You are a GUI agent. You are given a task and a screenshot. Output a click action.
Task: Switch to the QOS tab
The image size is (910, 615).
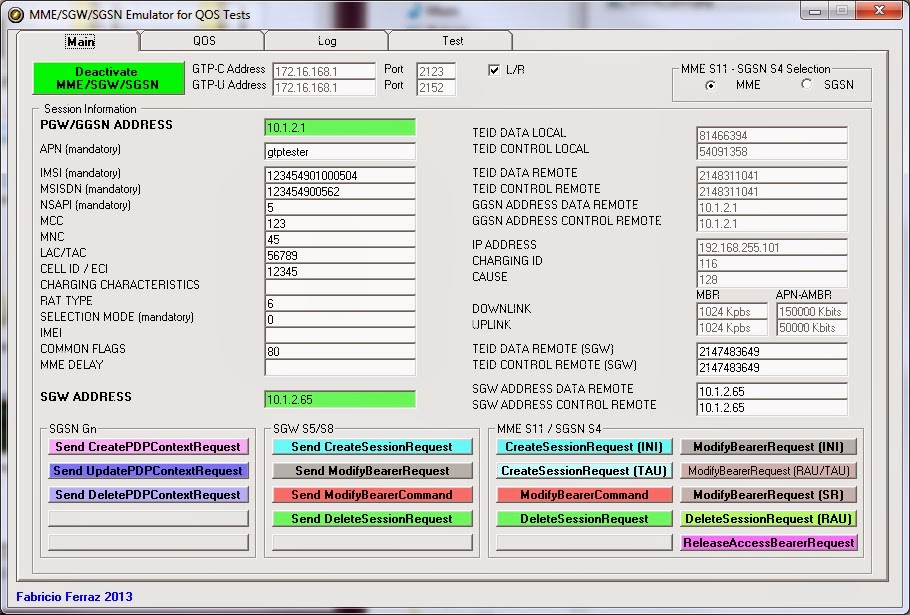203,41
